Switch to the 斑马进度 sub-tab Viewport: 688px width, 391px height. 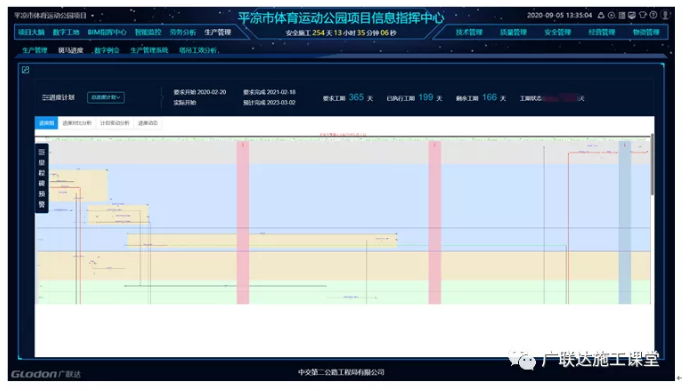click(71, 50)
